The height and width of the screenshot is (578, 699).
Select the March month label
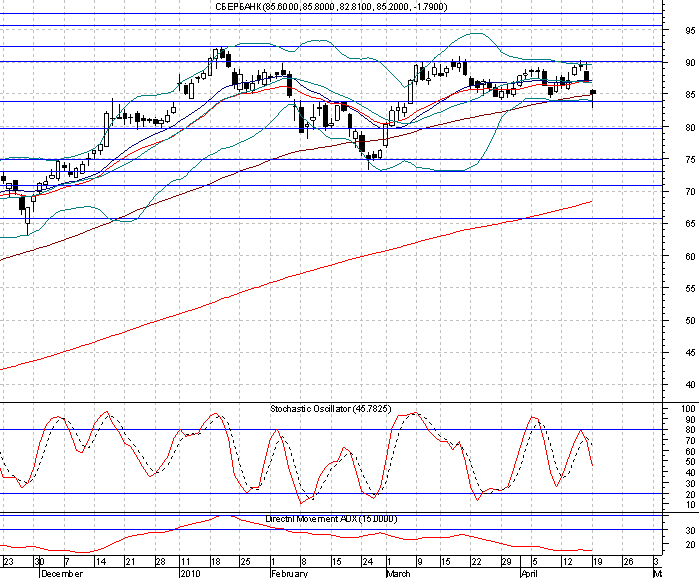[x=398, y=573]
